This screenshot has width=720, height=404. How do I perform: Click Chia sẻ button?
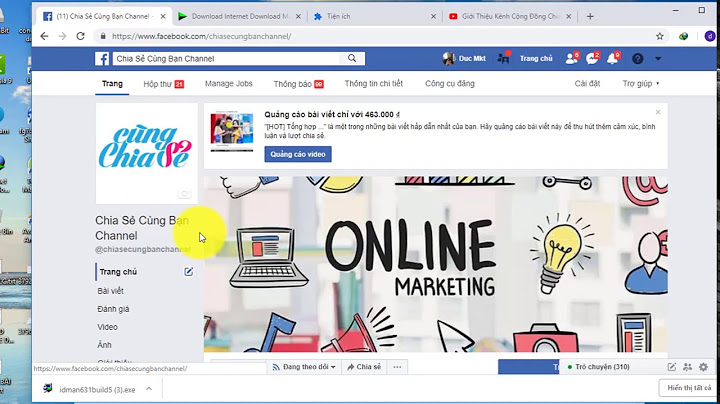tap(364, 367)
